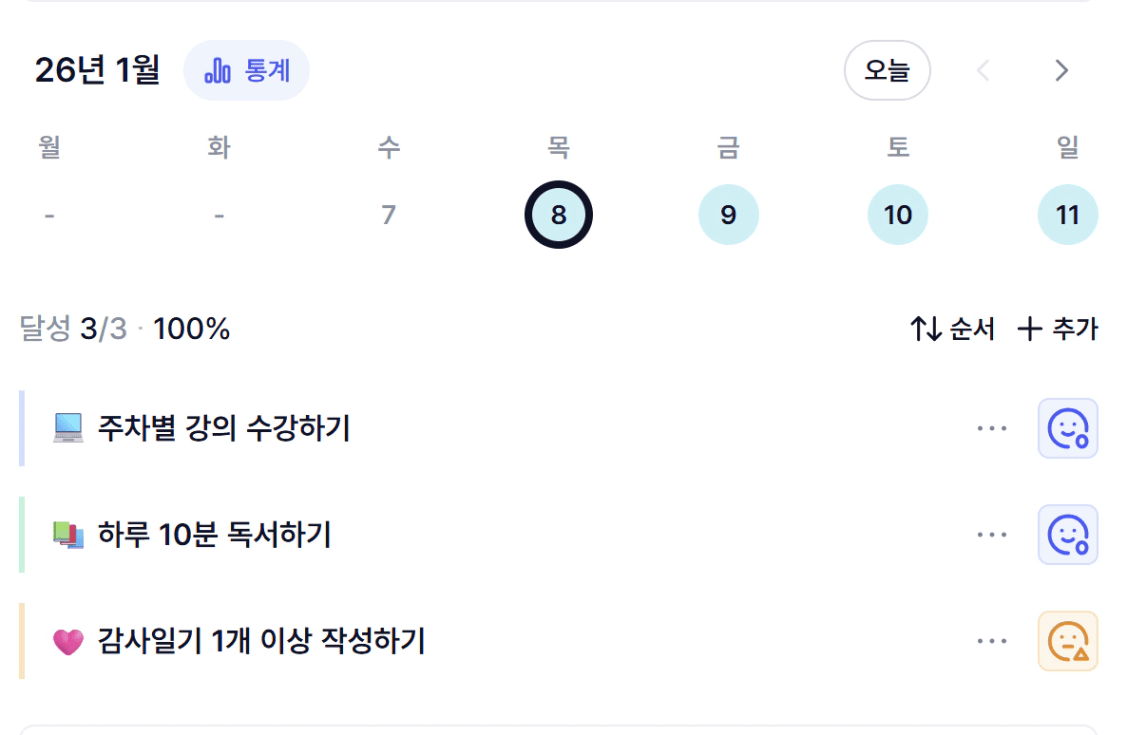Open the 감사일기 1개 이상 작성하기 habit title
This screenshot has height=735, width=1127.
tap(261, 641)
